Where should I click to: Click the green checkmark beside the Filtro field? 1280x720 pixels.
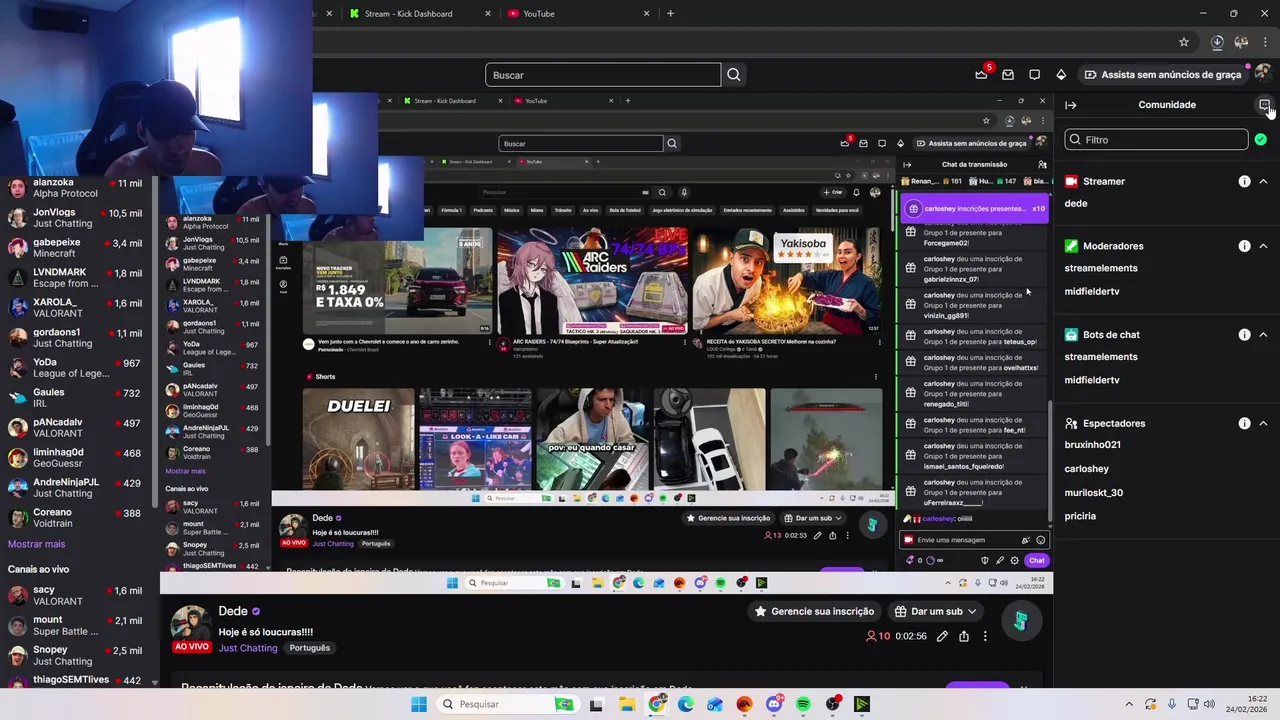(1261, 140)
